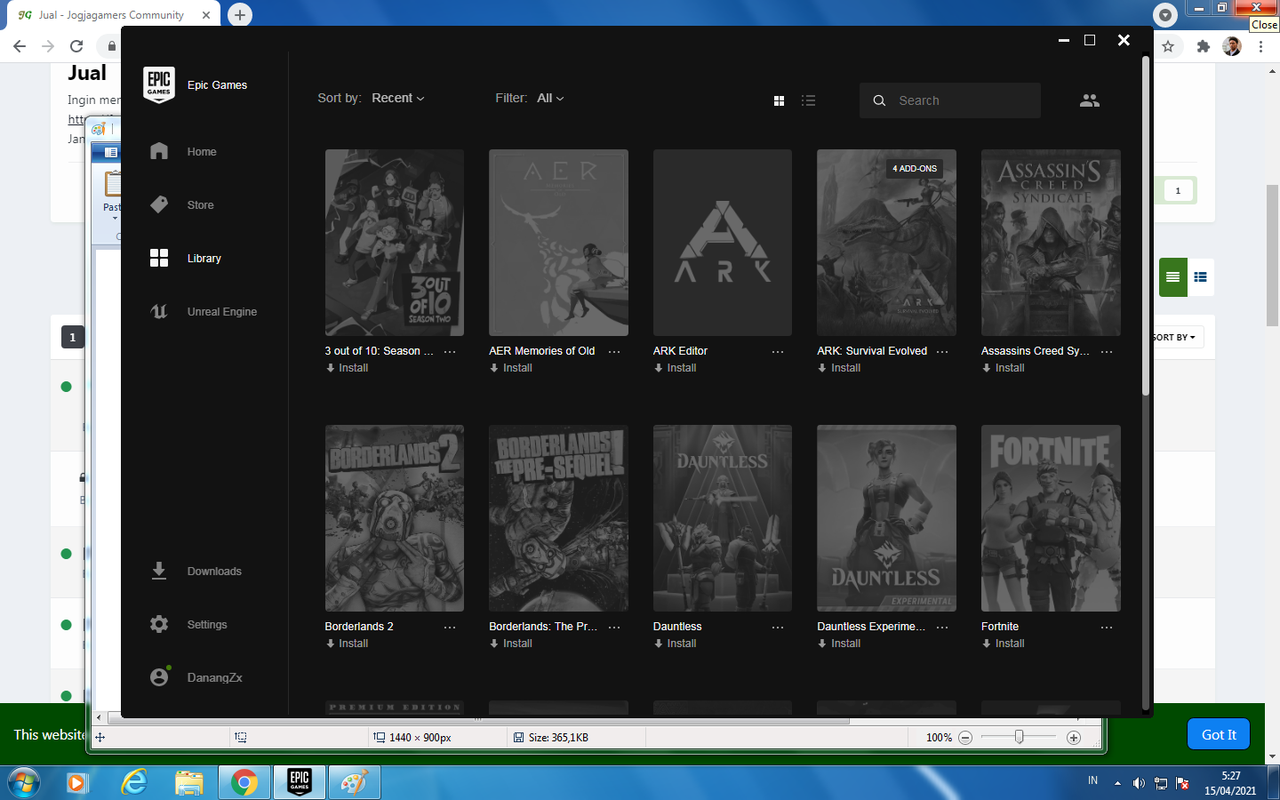Open Fortnite cover art
Image resolution: width=1280 pixels, height=800 pixels.
point(1050,518)
